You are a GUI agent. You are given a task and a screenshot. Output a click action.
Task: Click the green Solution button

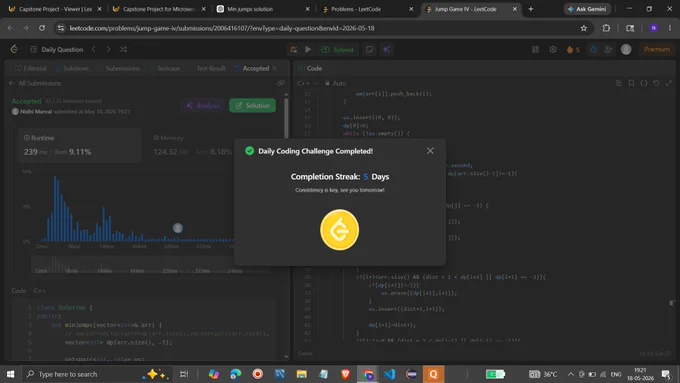tap(252, 105)
